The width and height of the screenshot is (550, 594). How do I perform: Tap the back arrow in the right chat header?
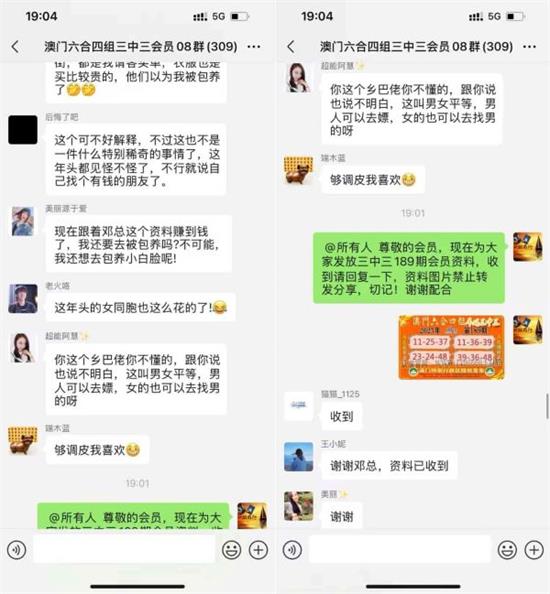[x=291, y=47]
